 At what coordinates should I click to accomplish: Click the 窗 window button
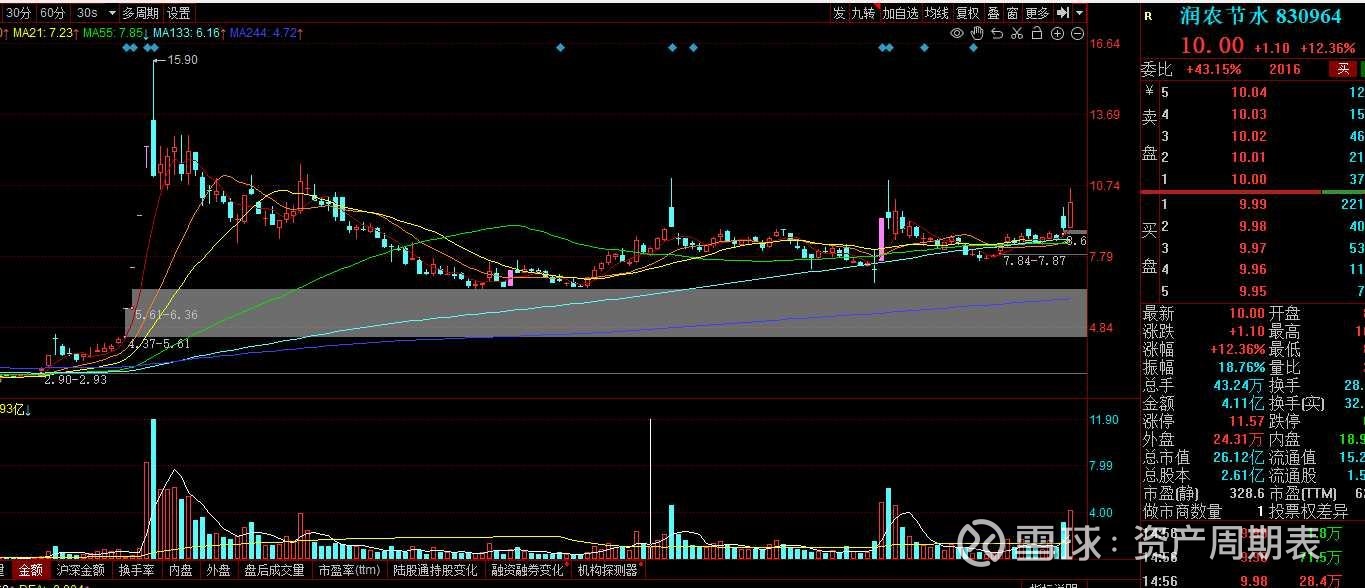1013,13
